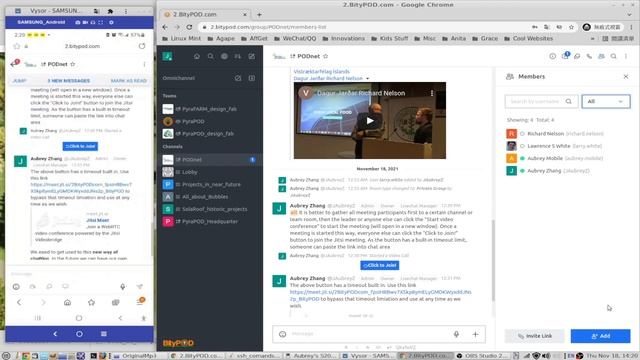Click the blue Add member button

tap(600, 336)
